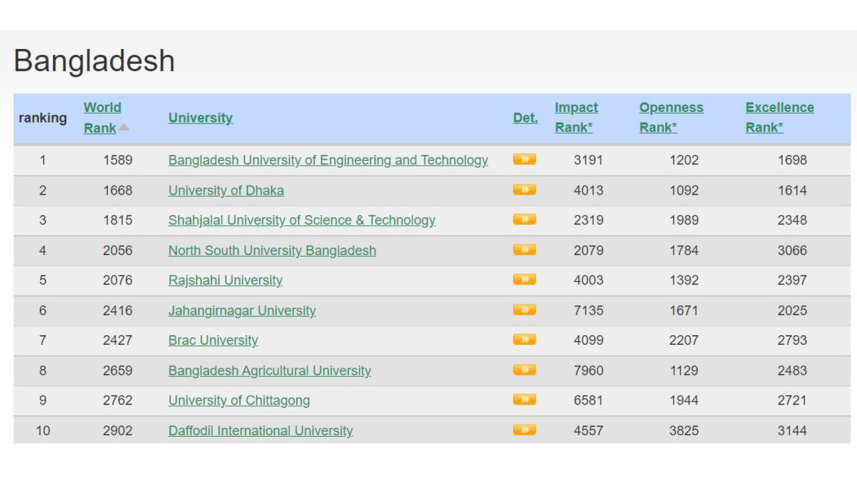857x482 pixels.
Task: Click details icon for North South University
Action: 524,250
